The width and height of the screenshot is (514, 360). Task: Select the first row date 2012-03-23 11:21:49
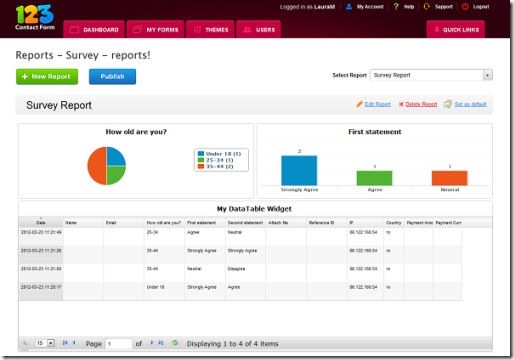(41, 232)
